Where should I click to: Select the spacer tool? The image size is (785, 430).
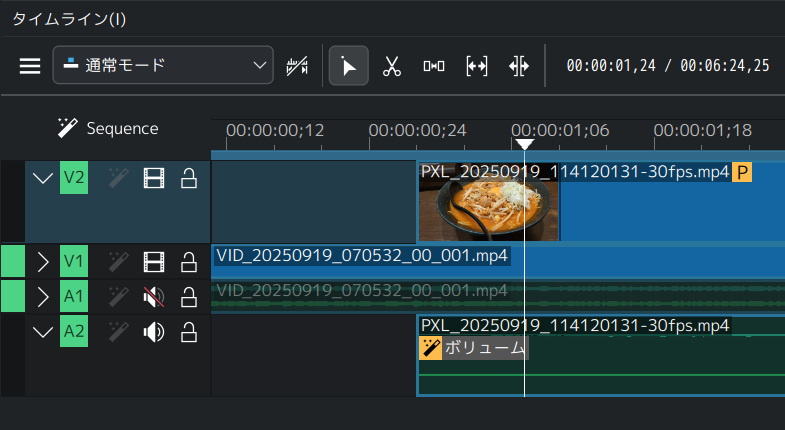433,66
